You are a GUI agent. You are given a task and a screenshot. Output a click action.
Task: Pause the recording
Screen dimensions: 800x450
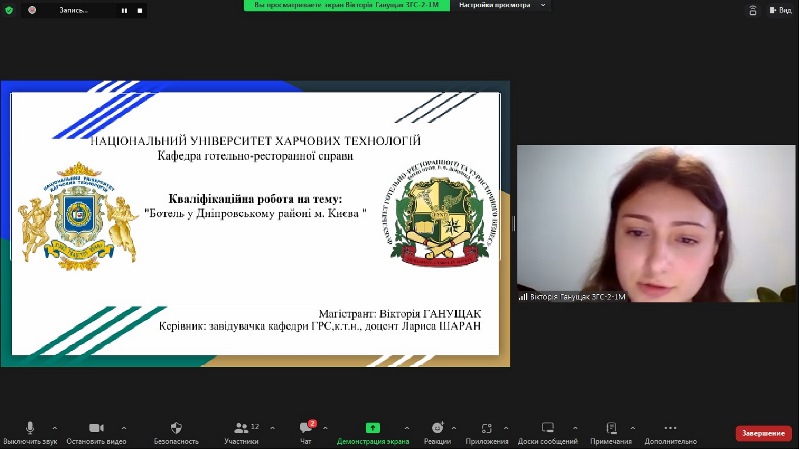coord(124,10)
